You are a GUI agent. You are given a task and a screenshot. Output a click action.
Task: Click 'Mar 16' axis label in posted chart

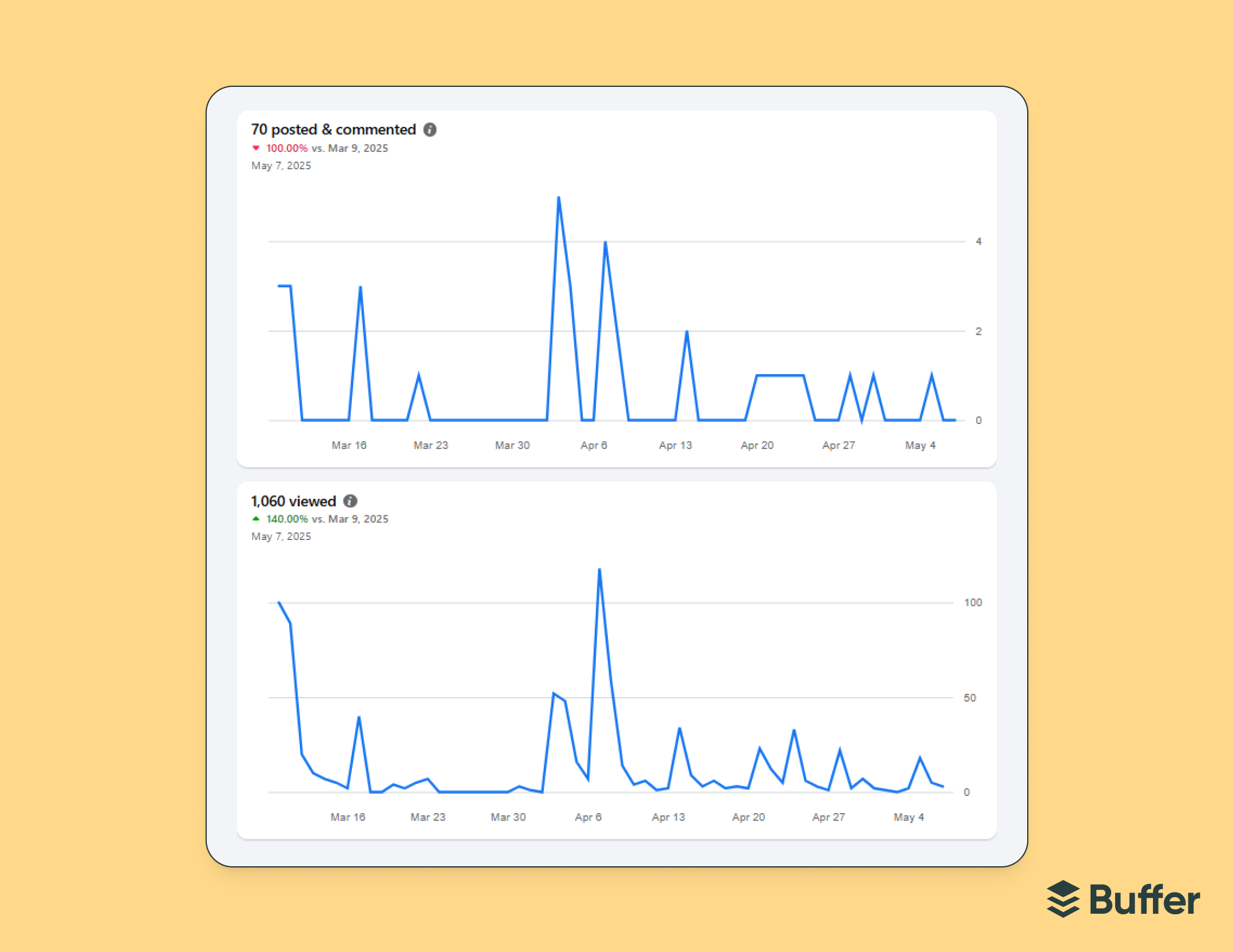[349, 445]
